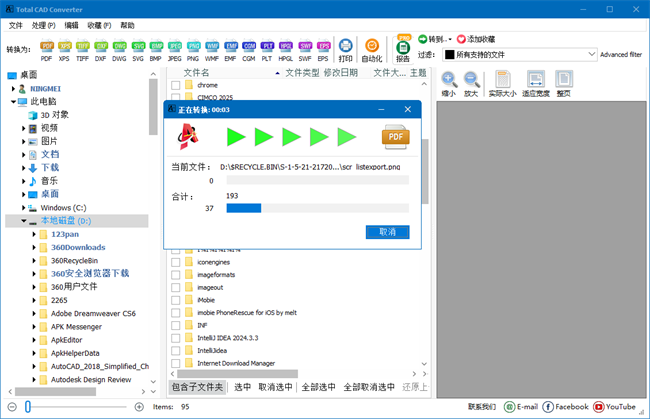Screen dimensions: 650x419
Task: Click the 打印 print icon
Action: pyautogui.click(x=345, y=50)
